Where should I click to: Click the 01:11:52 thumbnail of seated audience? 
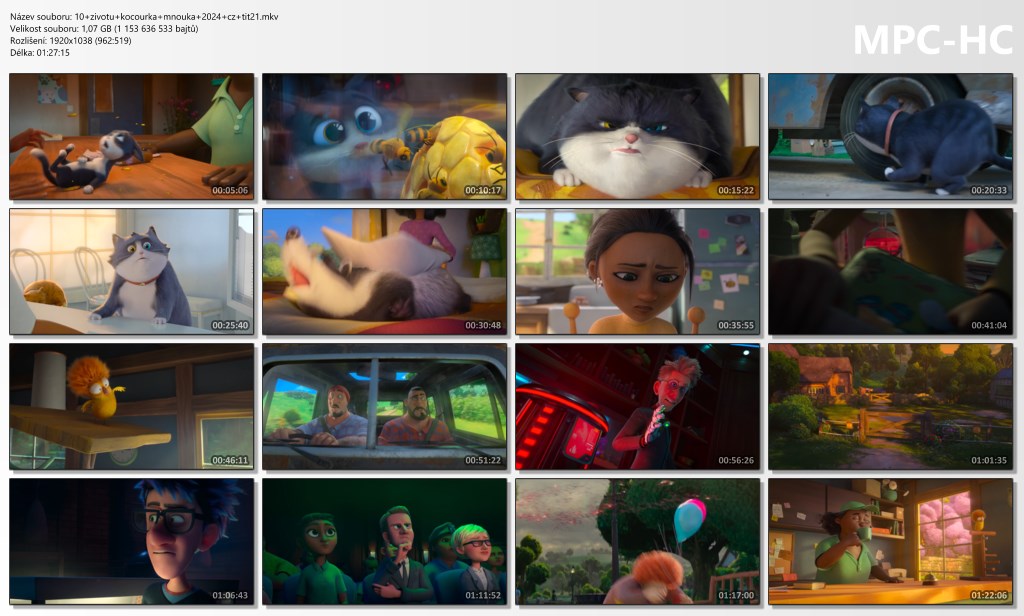(x=385, y=541)
